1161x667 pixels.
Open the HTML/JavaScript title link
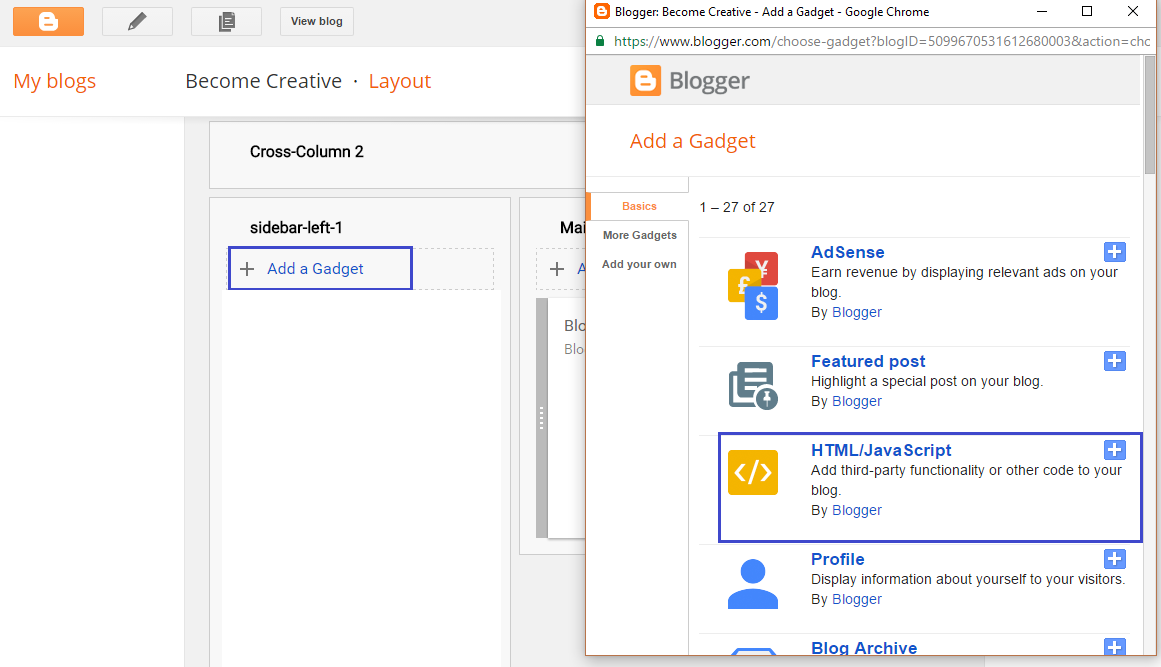[881, 450]
